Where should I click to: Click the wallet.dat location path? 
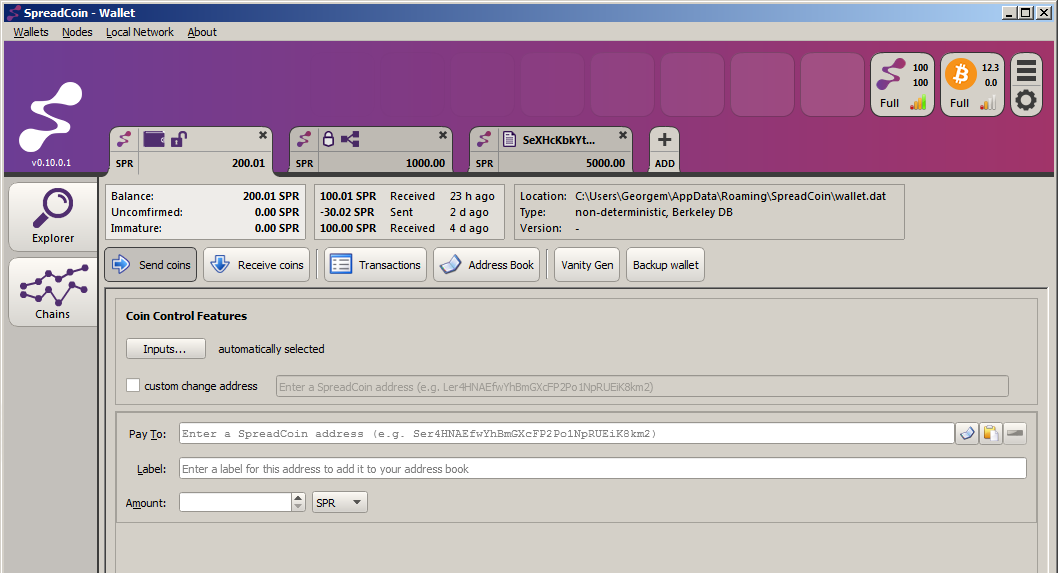[x=730, y=196]
